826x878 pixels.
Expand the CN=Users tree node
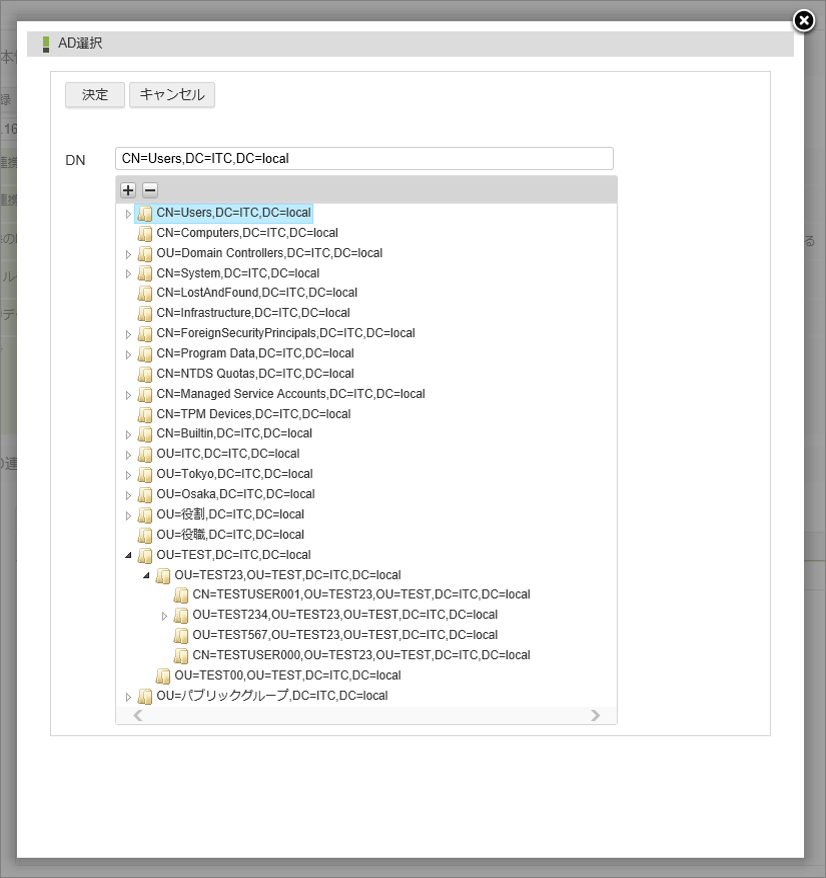128,214
